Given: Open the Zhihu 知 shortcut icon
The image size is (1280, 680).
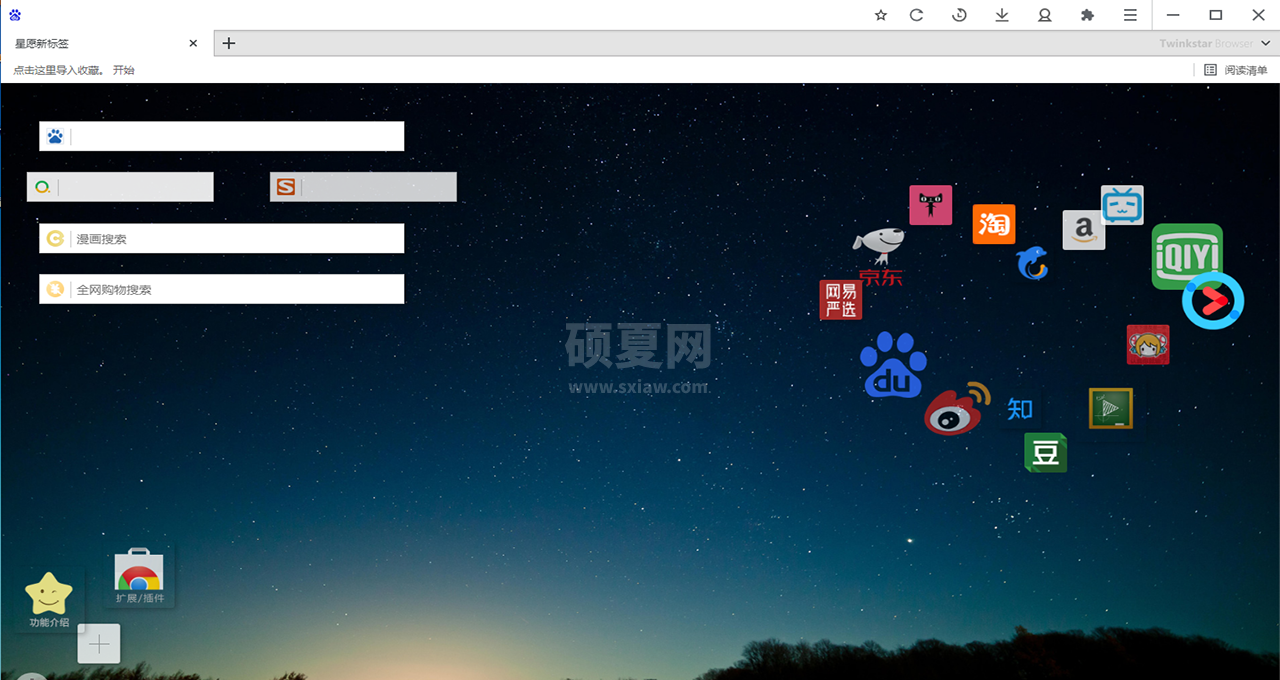Looking at the screenshot, I should 1020,408.
